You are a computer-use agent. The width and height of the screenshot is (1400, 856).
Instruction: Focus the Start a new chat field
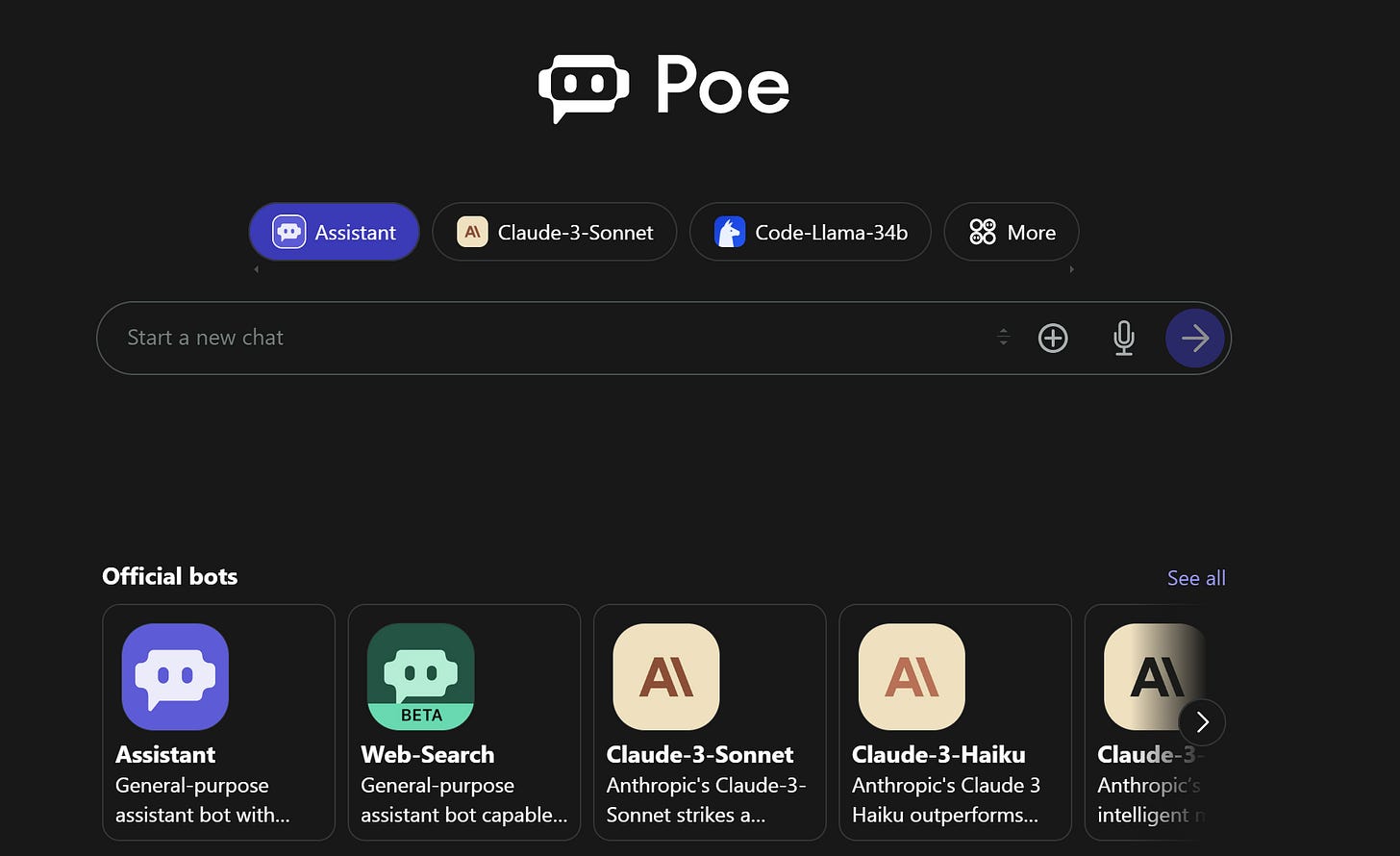point(663,338)
